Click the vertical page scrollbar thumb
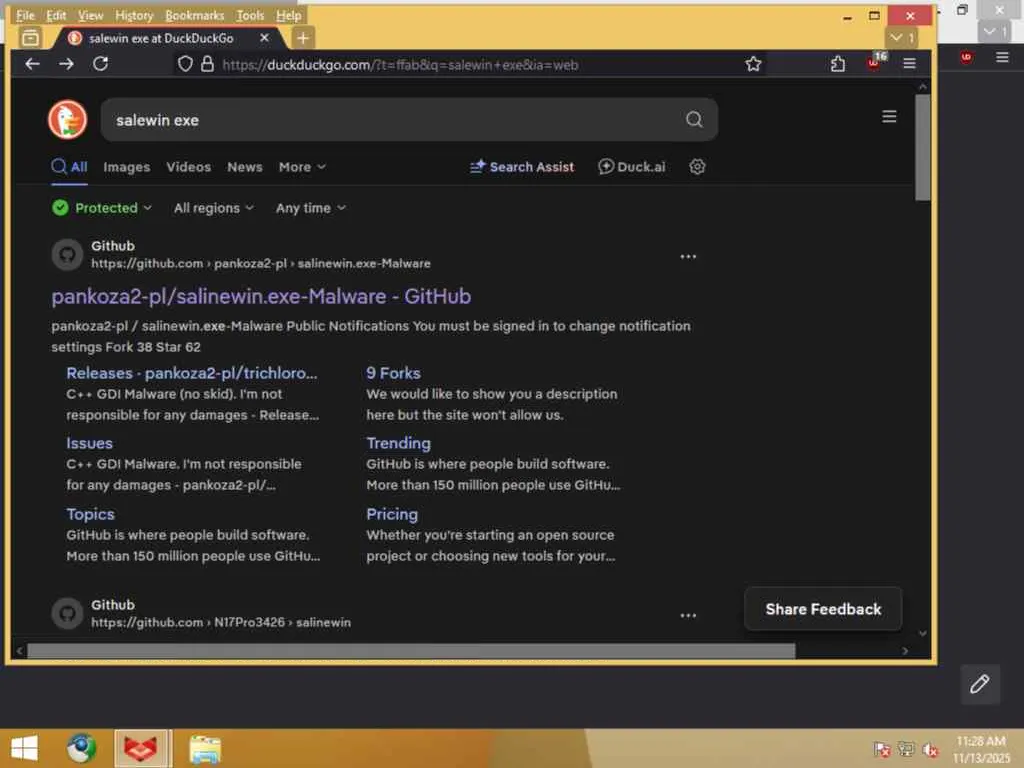This screenshot has height=768, width=1024. pos(922,147)
